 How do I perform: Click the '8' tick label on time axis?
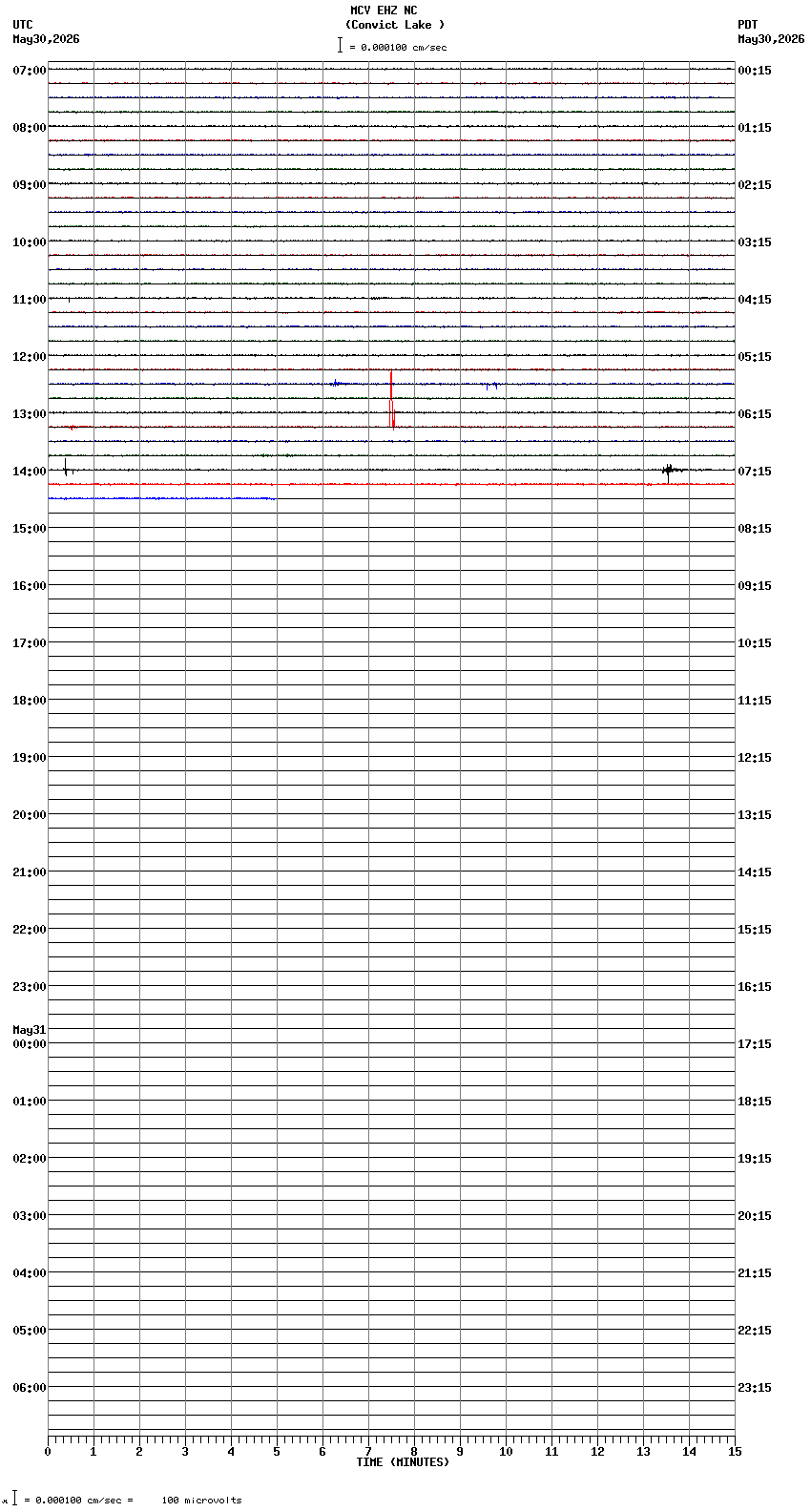pos(414,1452)
